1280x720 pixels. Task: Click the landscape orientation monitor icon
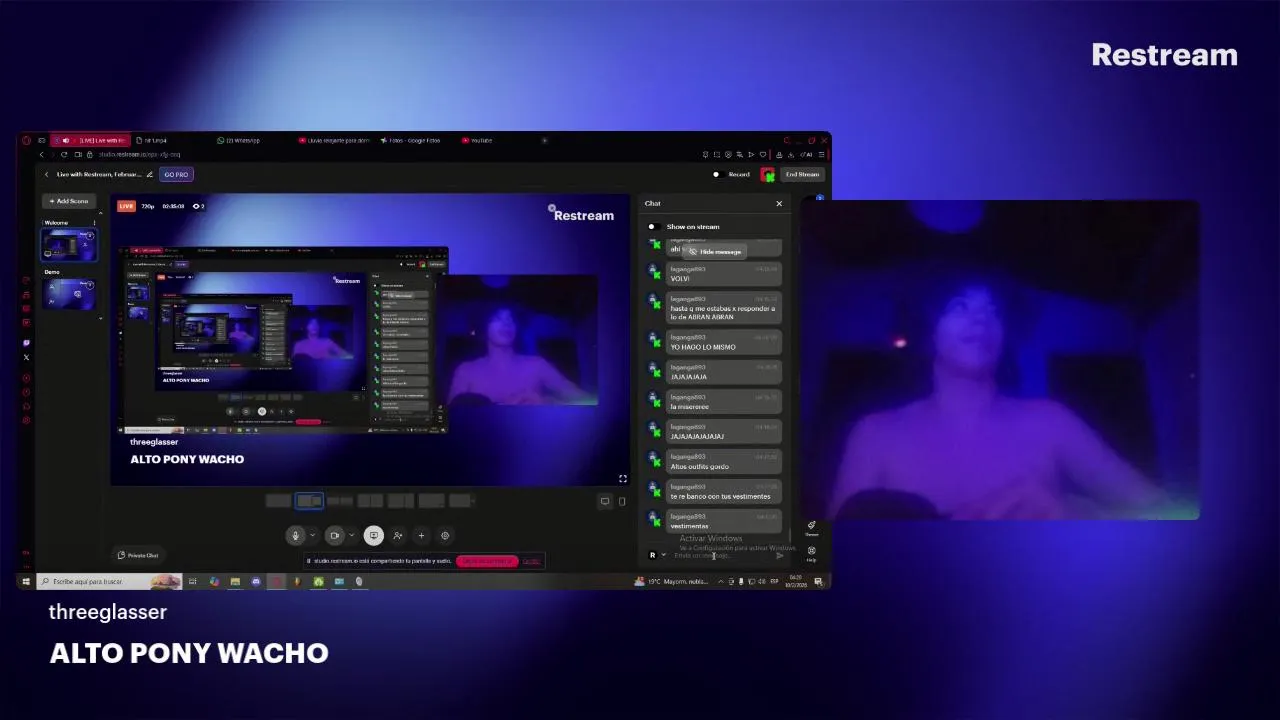click(x=605, y=501)
